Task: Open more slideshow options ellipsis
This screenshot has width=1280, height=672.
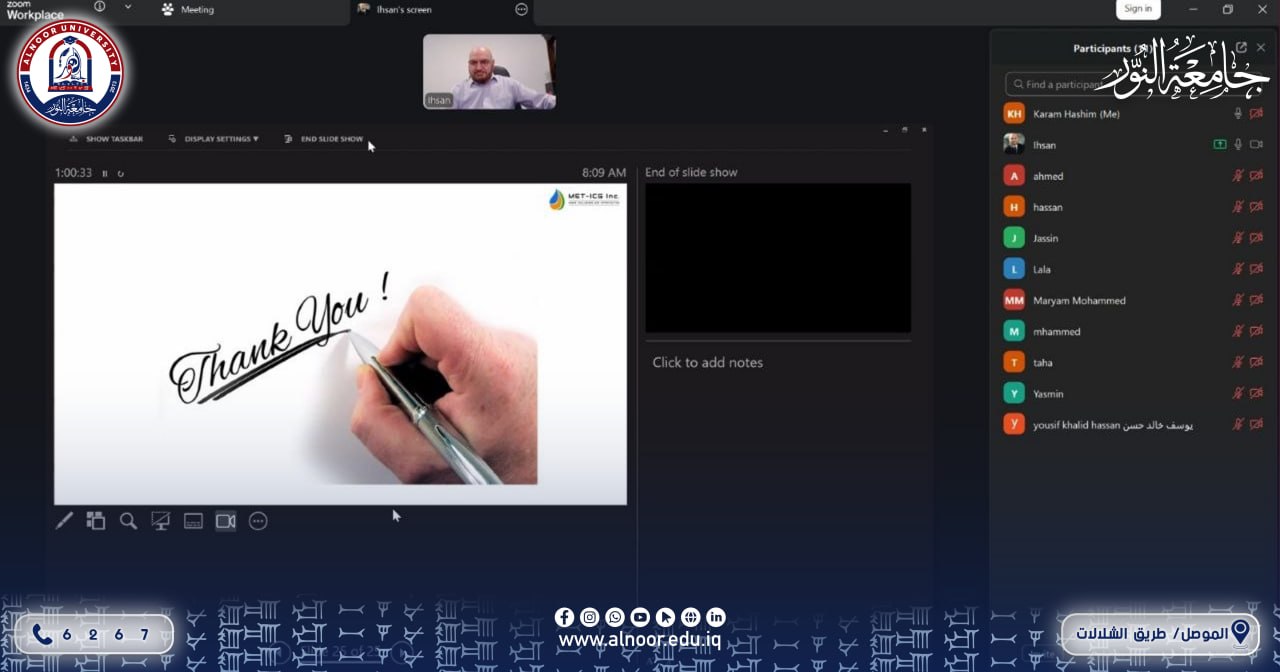Action: pyautogui.click(x=258, y=520)
